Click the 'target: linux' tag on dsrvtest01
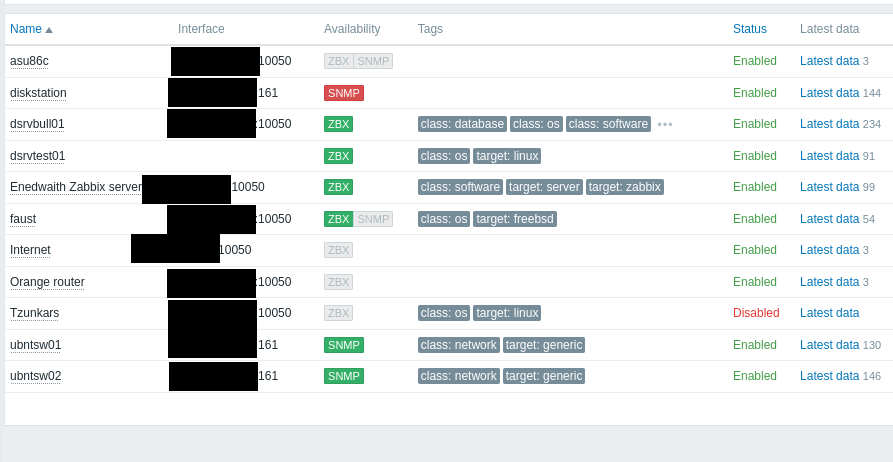 pyautogui.click(x=507, y=156)
